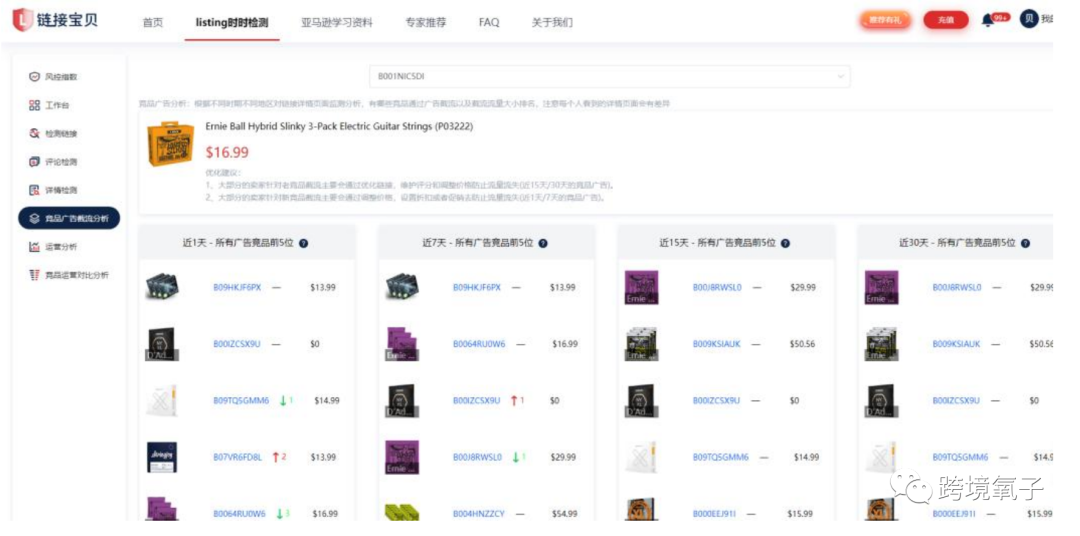Viewport: 1080px width, 536px height.
Task: Click $50.56 price in 近15天 column
Action: tap(802, 344)
